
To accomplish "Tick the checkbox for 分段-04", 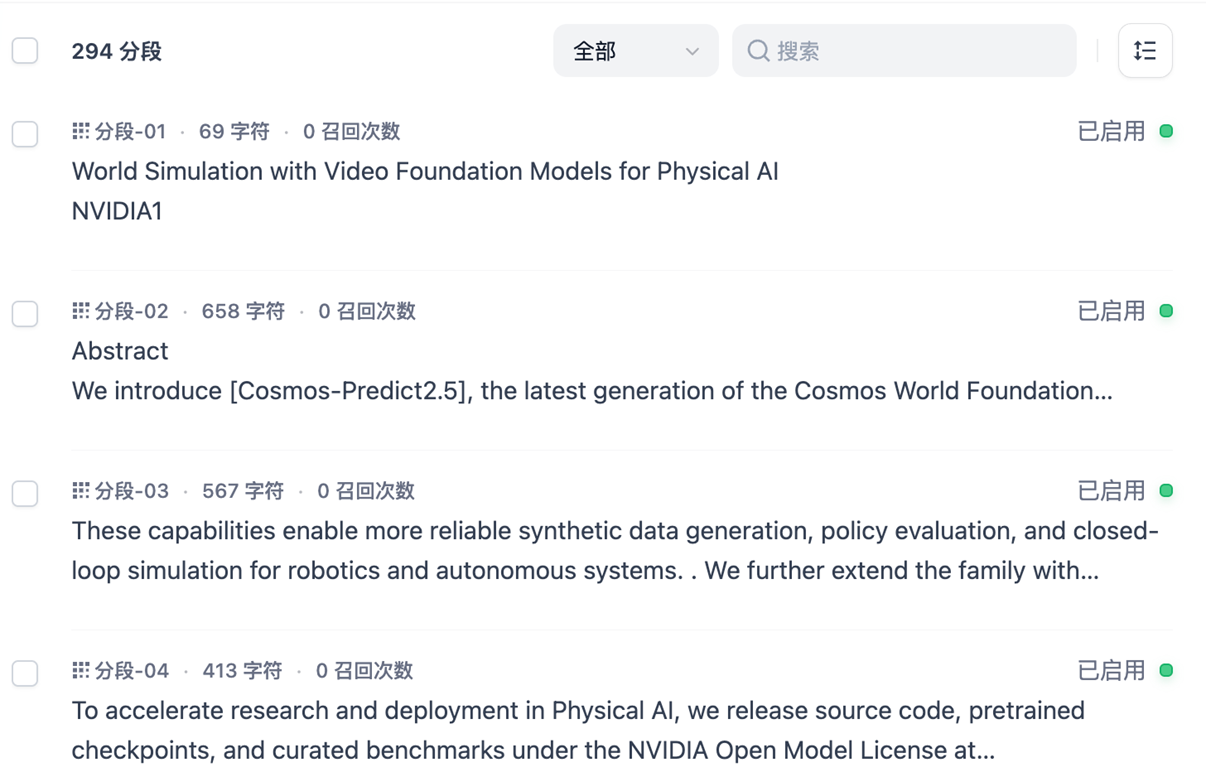I will [x=25, y=674].
